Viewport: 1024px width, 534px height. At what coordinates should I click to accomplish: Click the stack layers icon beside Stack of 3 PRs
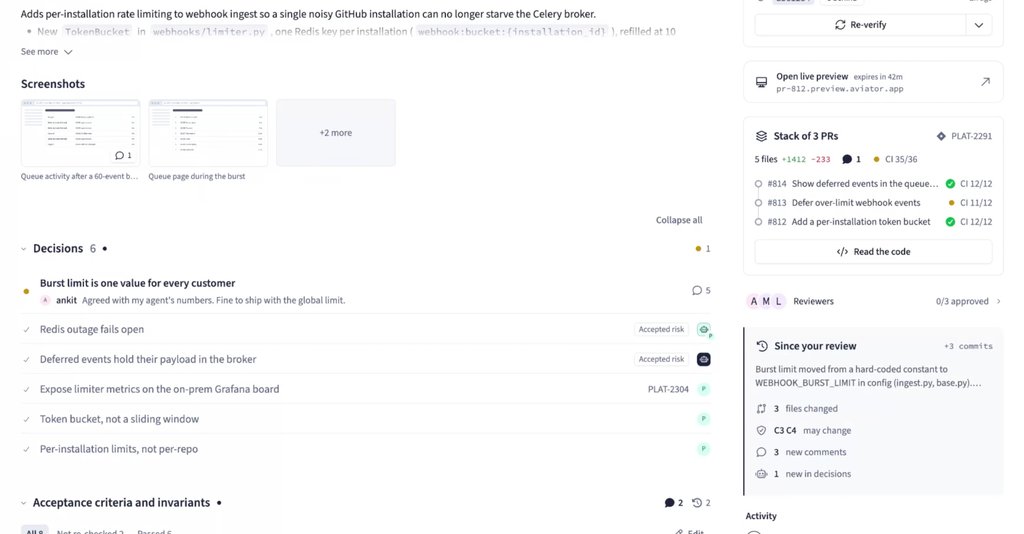tap(761, 136)
